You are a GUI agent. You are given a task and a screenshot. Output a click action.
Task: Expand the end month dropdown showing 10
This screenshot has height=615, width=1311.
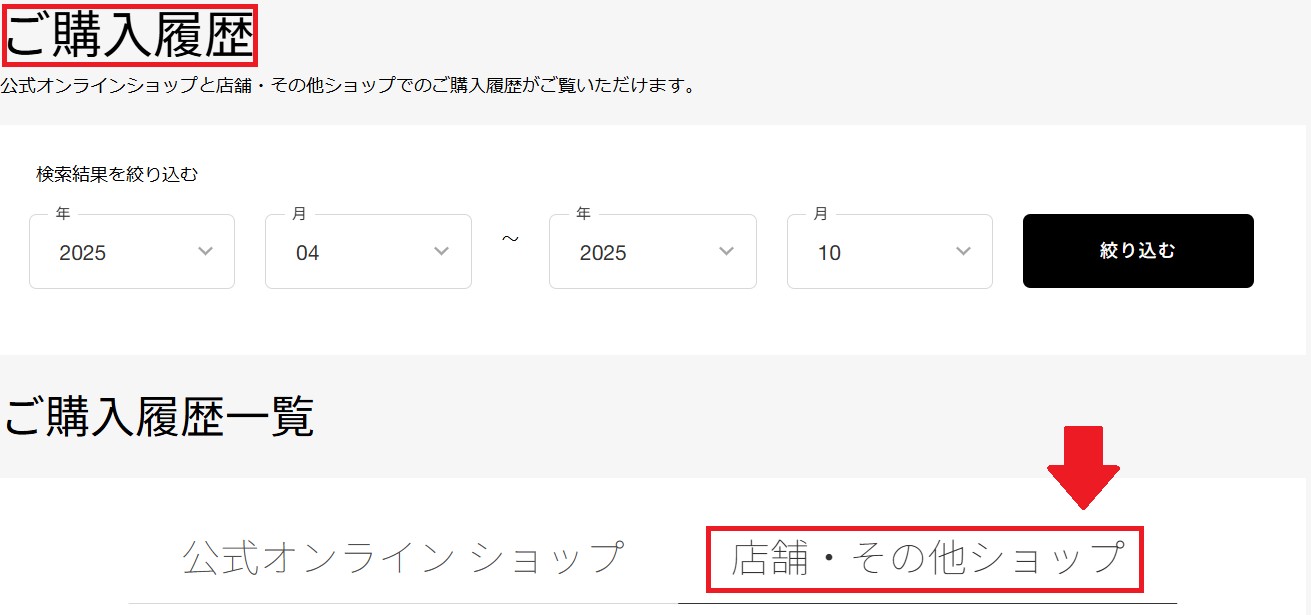pyautogui.click(x=889, y=252)
